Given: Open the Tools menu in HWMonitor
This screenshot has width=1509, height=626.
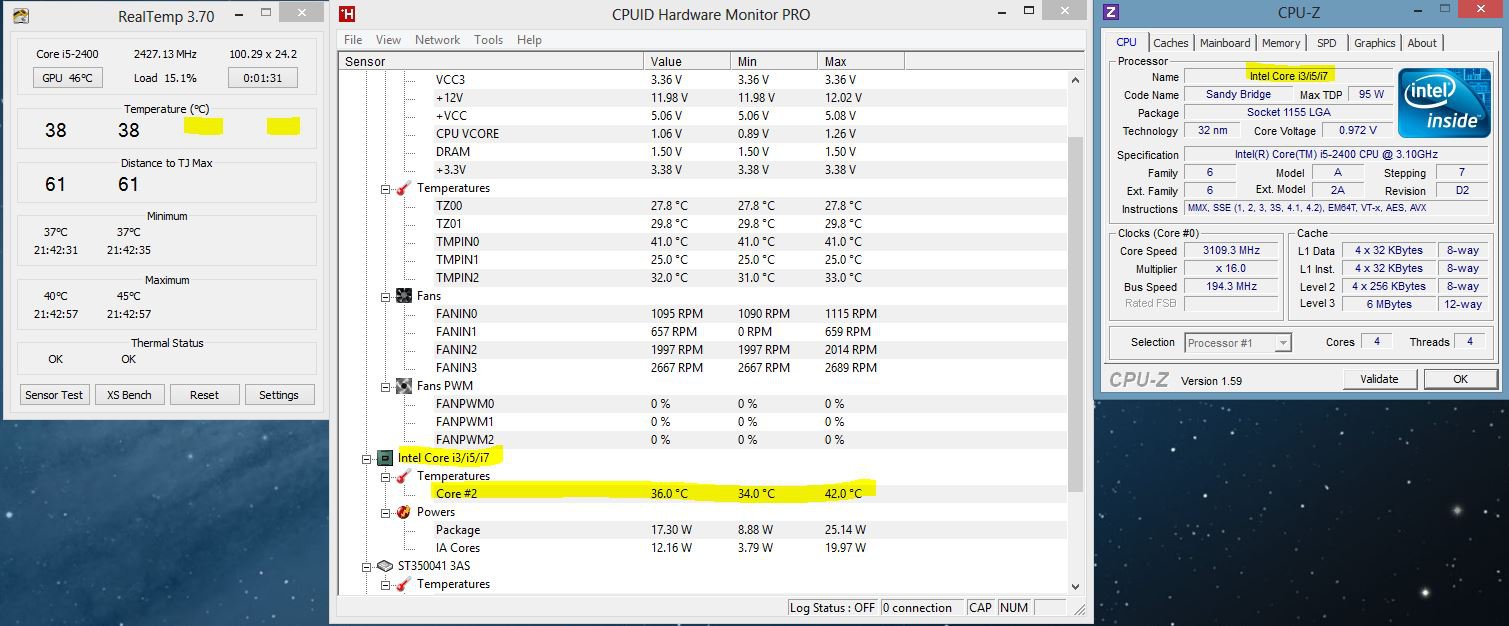Looking at the screenshot, I should [x=488, y=40].
